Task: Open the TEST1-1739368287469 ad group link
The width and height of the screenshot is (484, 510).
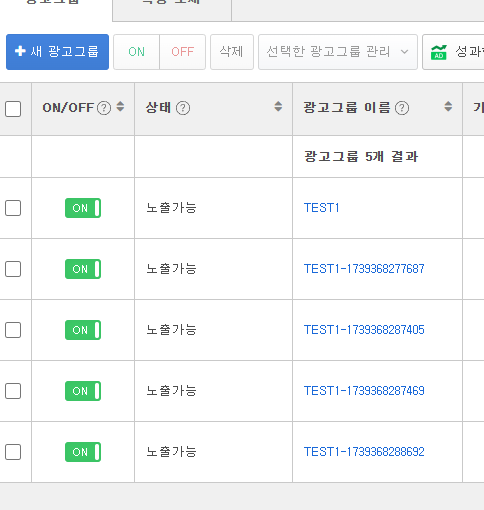Action: tap(364, 391)
